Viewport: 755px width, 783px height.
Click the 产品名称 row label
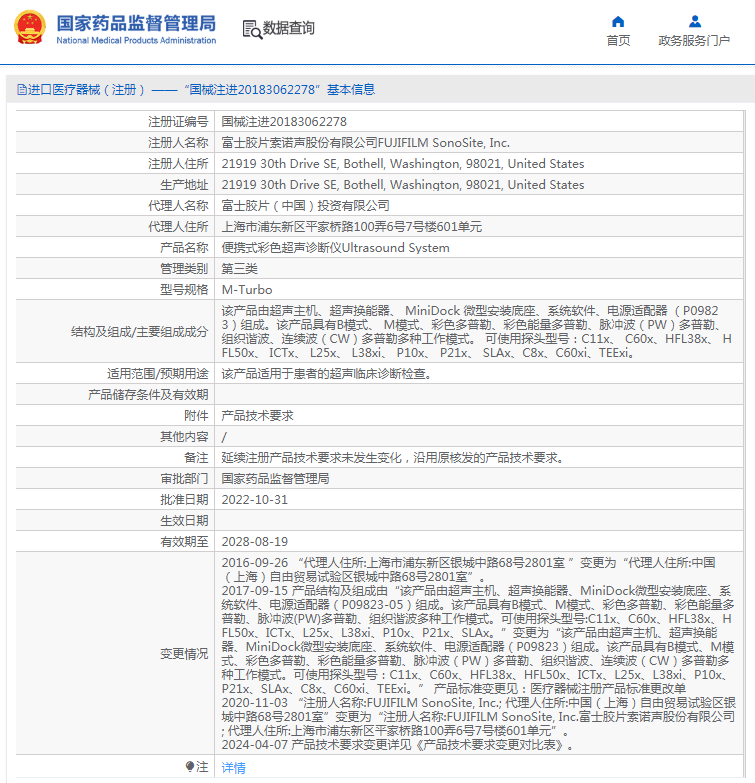coord(184,248)
